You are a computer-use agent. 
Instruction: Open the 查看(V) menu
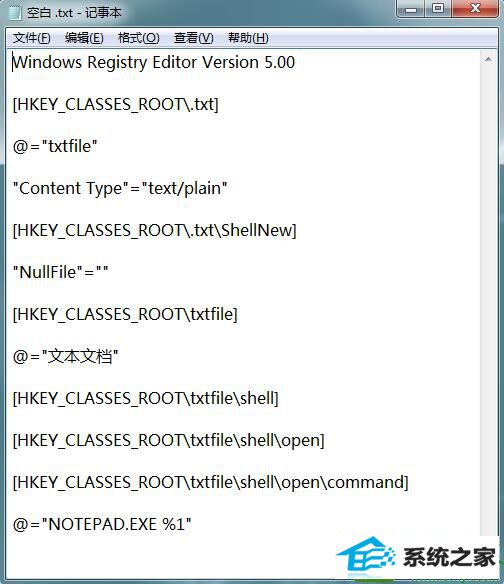193,38
